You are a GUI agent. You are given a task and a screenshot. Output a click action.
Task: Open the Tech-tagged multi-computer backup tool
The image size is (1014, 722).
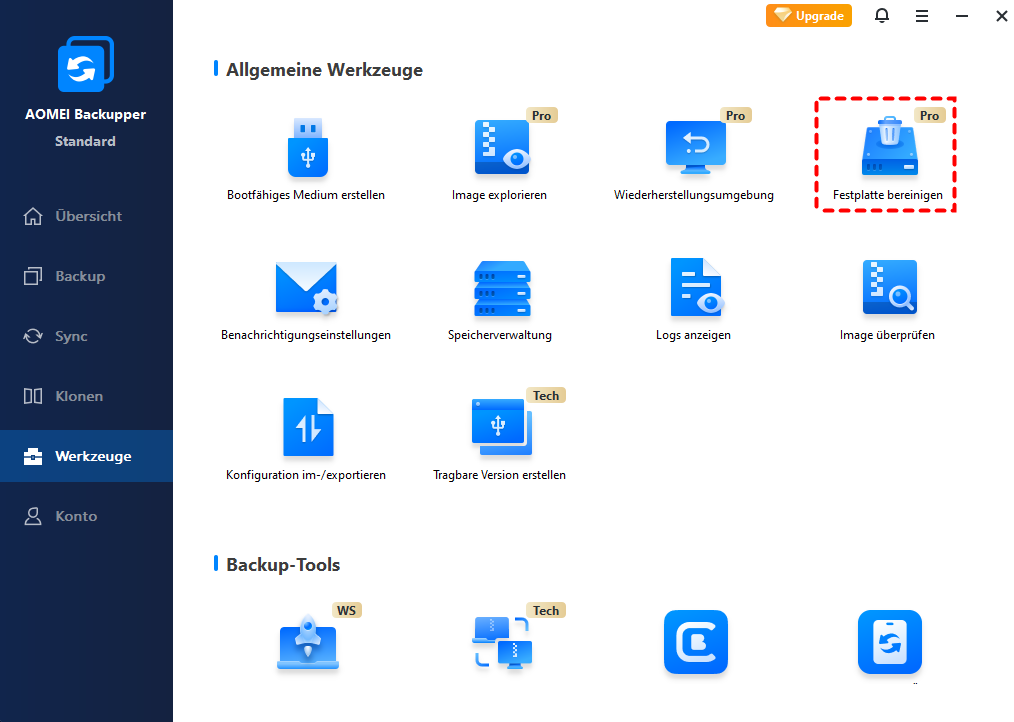click(502, 642)
